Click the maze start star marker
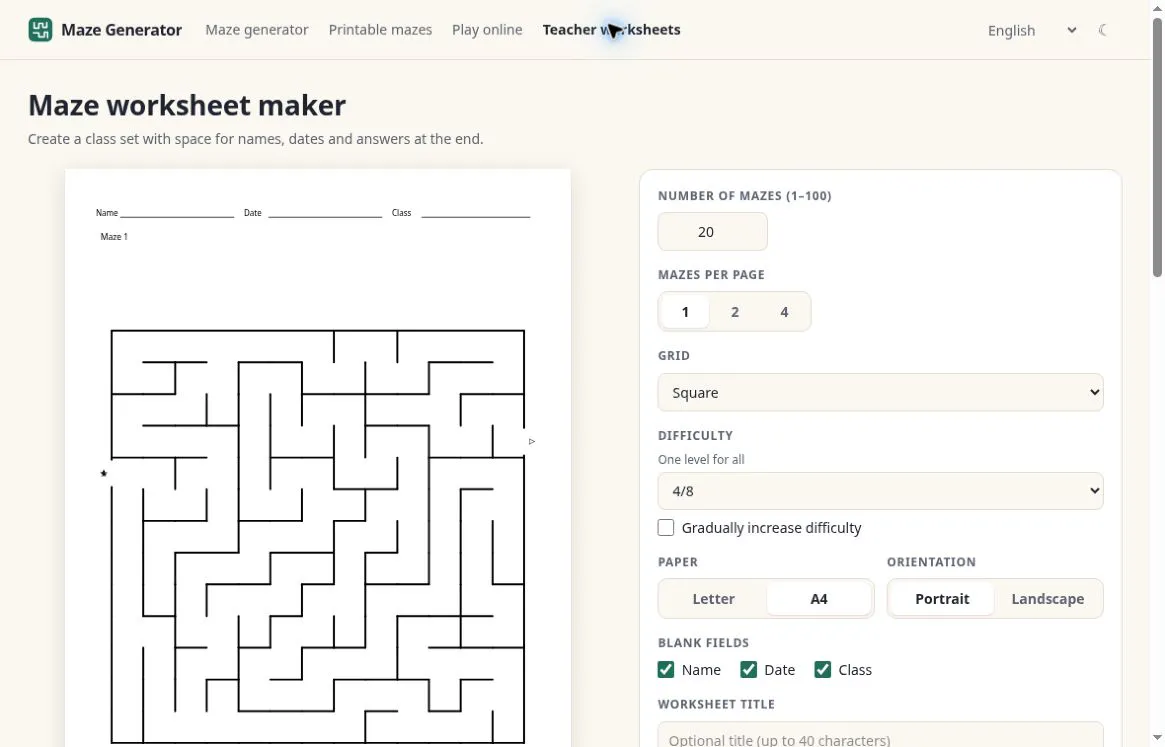Viewport: 1165px width, 747px height. [104, 473]
